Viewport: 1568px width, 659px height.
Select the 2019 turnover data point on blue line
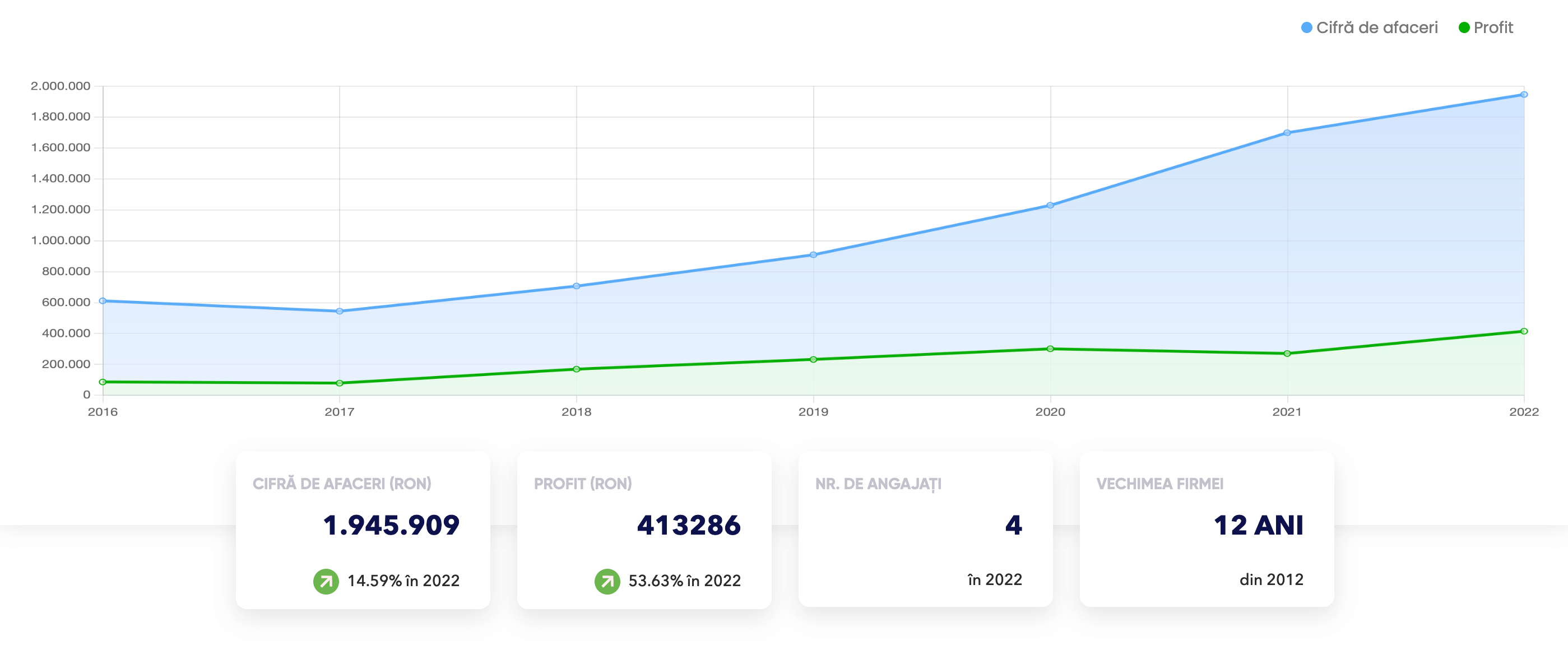[x=813, y=255]
